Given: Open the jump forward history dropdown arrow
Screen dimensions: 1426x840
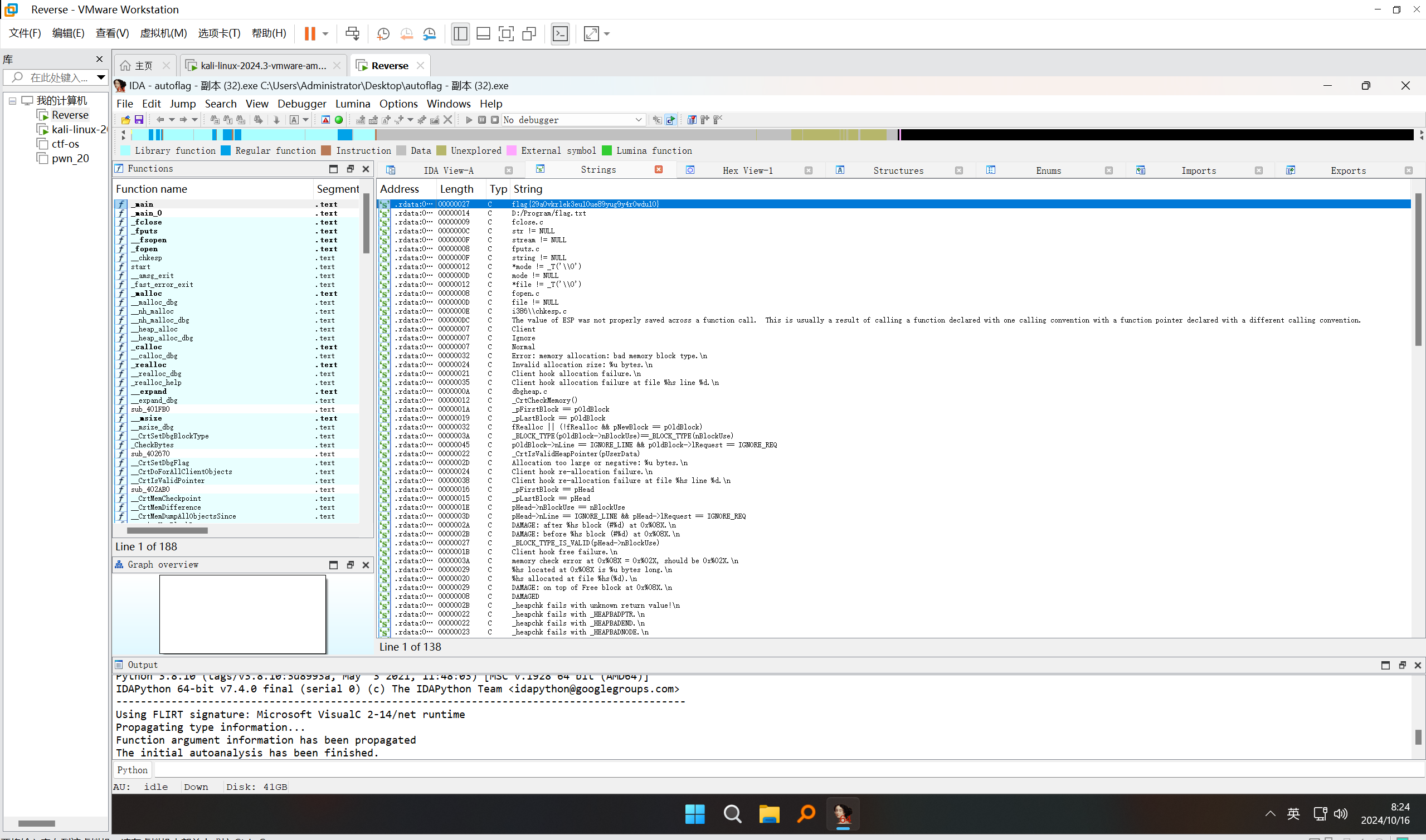Looking at the screenshot, I should coord(194,119).
